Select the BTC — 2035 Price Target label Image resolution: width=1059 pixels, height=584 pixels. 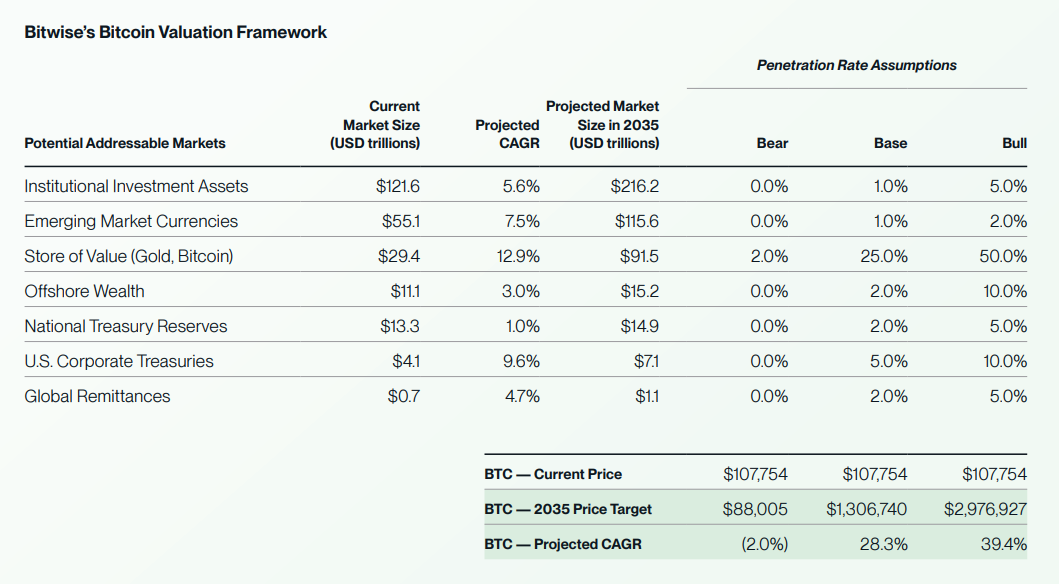tap(568, 509)
